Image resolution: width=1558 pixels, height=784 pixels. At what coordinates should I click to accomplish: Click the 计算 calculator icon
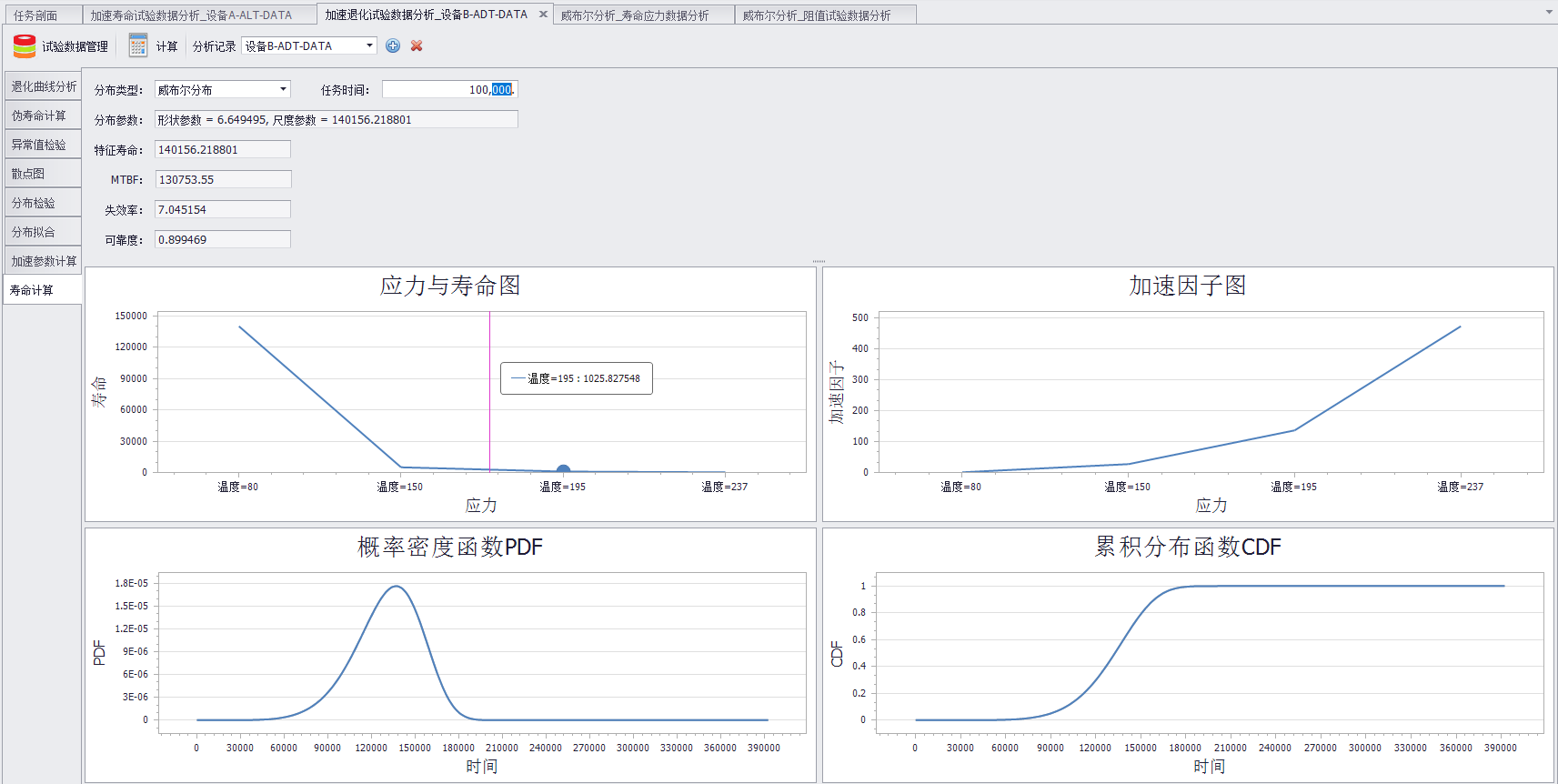point(138,45)
